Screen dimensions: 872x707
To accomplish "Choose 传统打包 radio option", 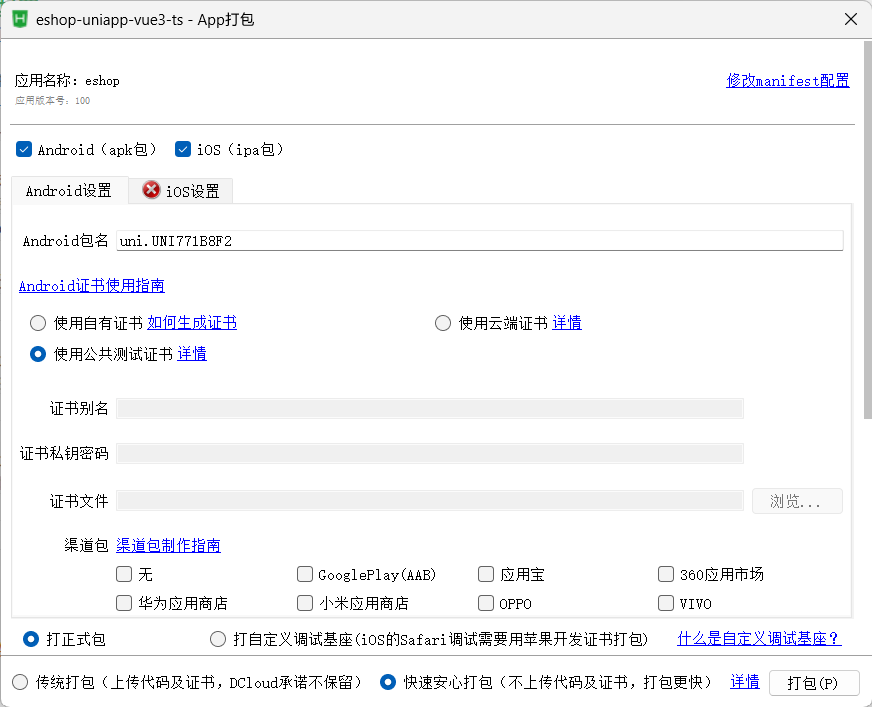I will [20, 682].
